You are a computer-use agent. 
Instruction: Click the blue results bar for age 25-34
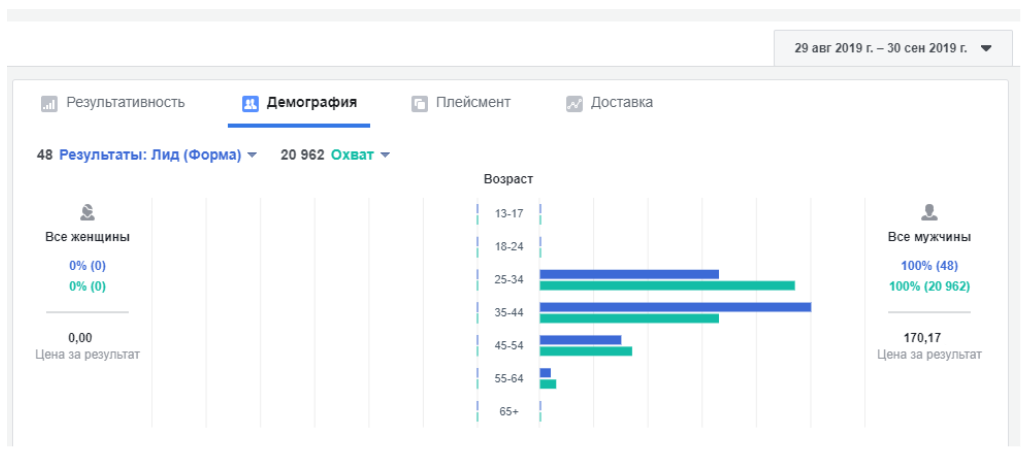tap(629, 274)
